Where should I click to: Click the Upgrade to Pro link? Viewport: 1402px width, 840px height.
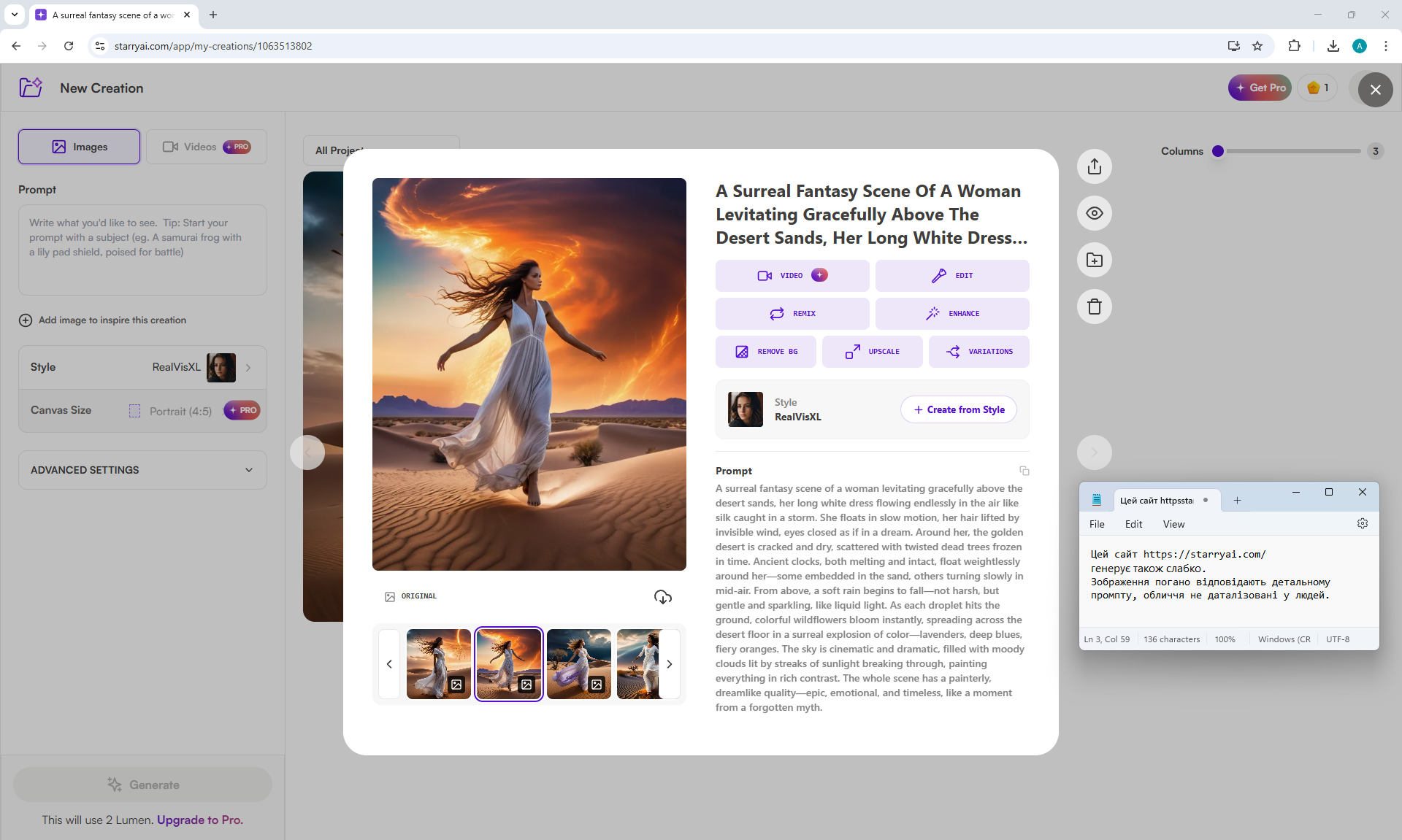click(199, 820)
